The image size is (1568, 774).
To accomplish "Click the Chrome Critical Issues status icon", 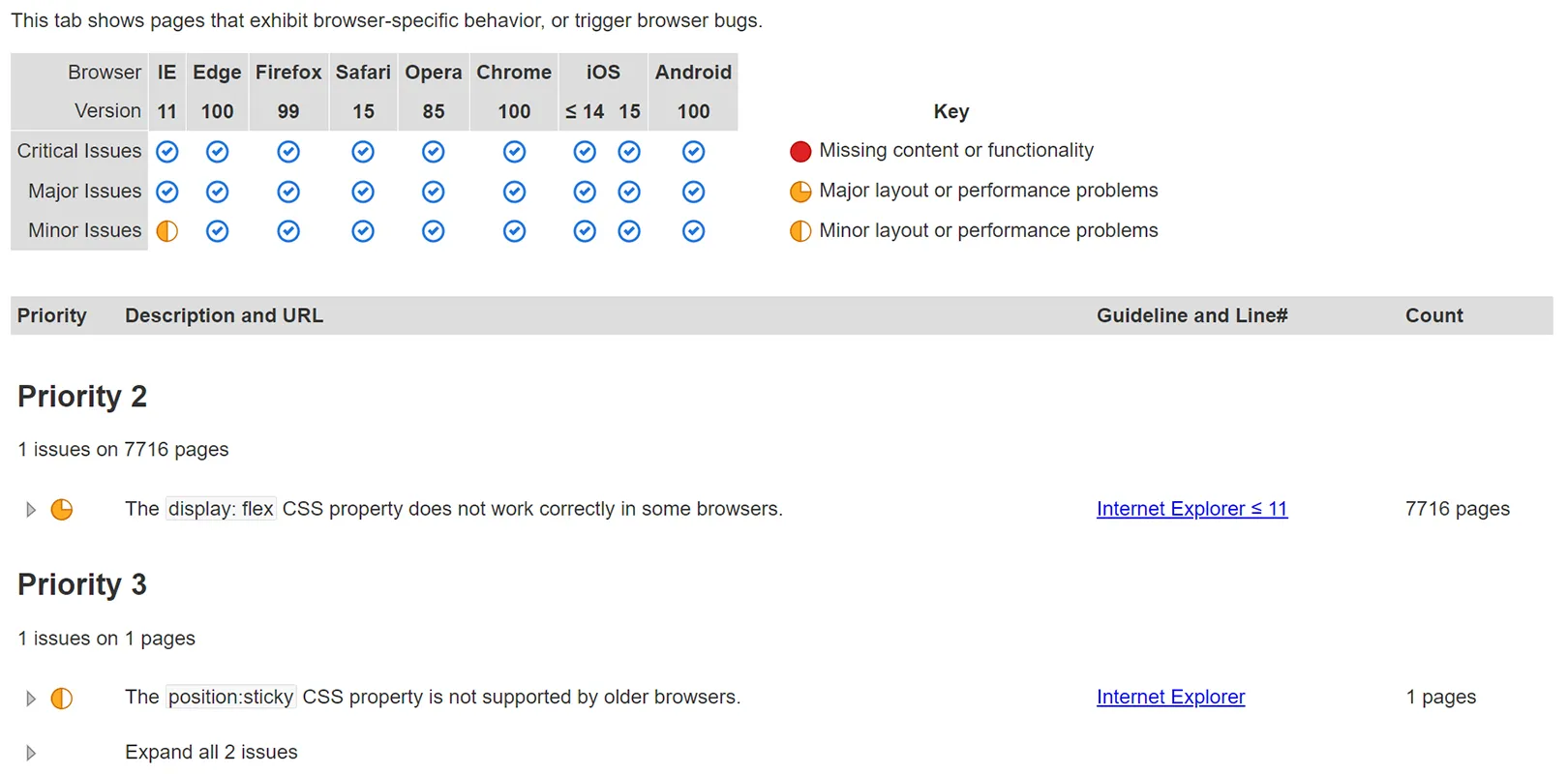I will point(513,151).
